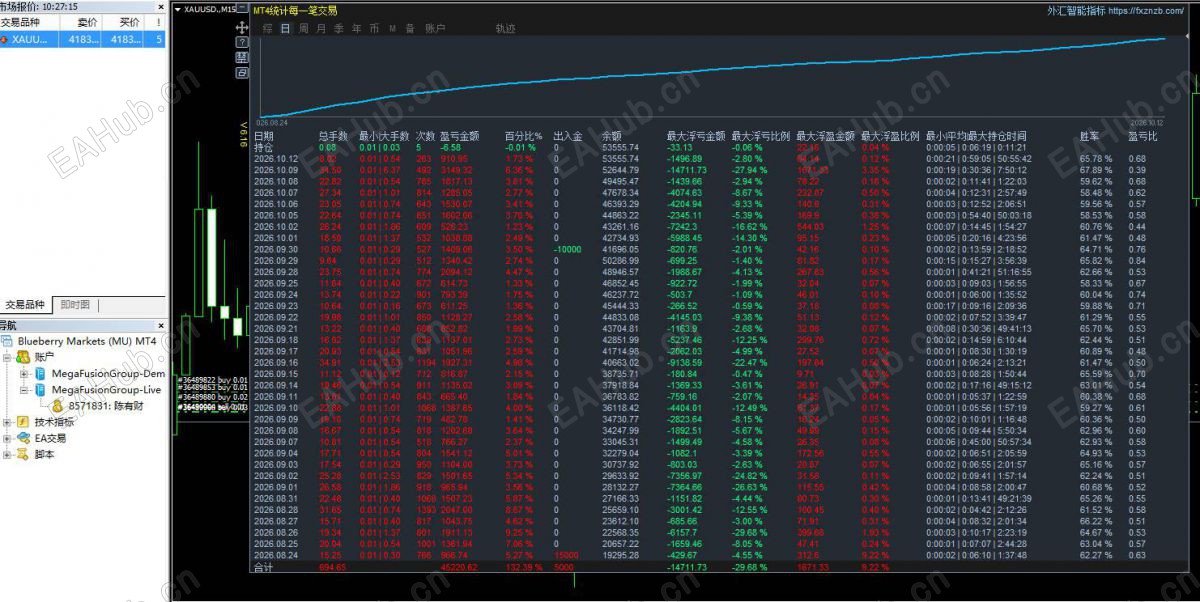
Task: Click the account icon beside 8571831
Action: [x=58, y=406]
